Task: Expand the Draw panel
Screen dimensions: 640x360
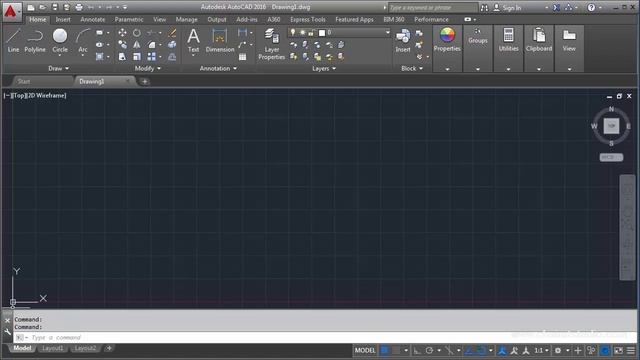Action: click(58, 69)
